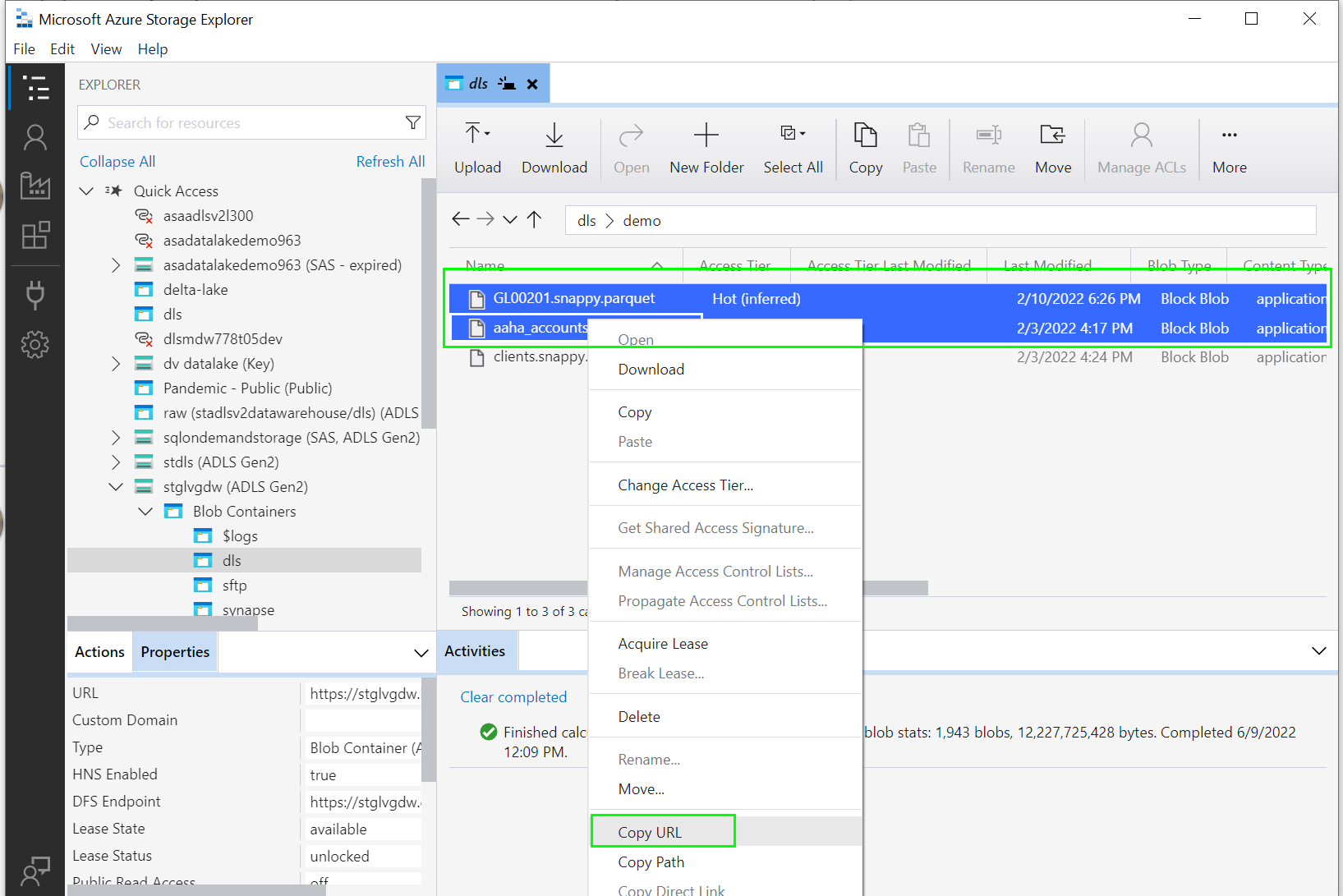This screenshot has height=896, width=1343.
Task: Click the Upload toolbar icon
Action: coord(472,148)
